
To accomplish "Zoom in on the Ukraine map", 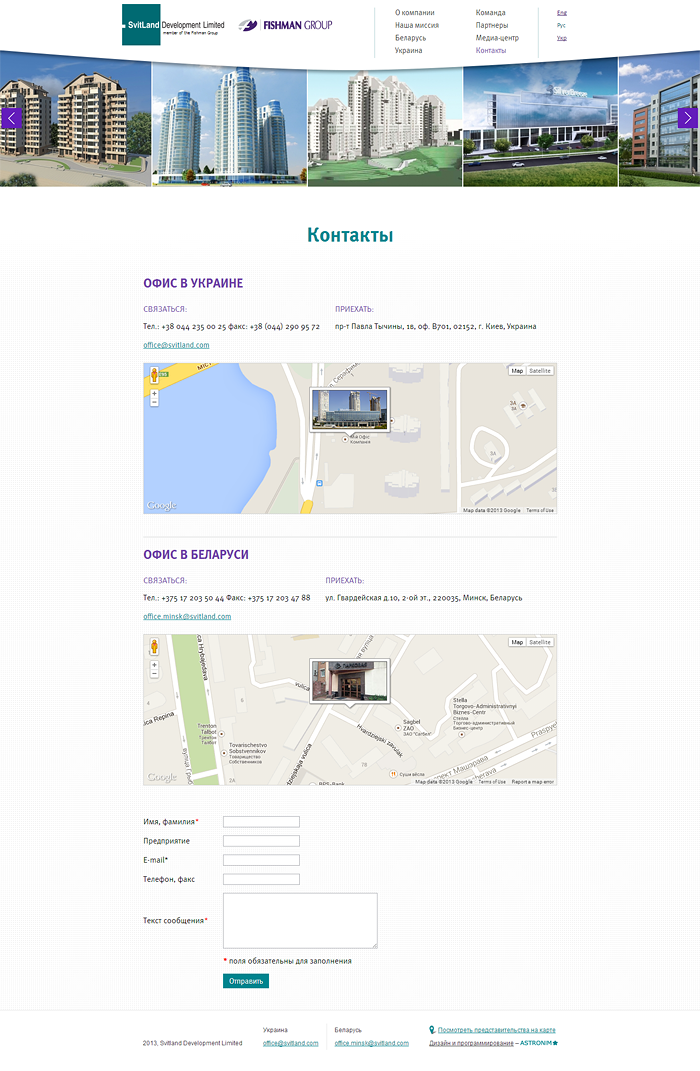I will click(x=154, y=393).
